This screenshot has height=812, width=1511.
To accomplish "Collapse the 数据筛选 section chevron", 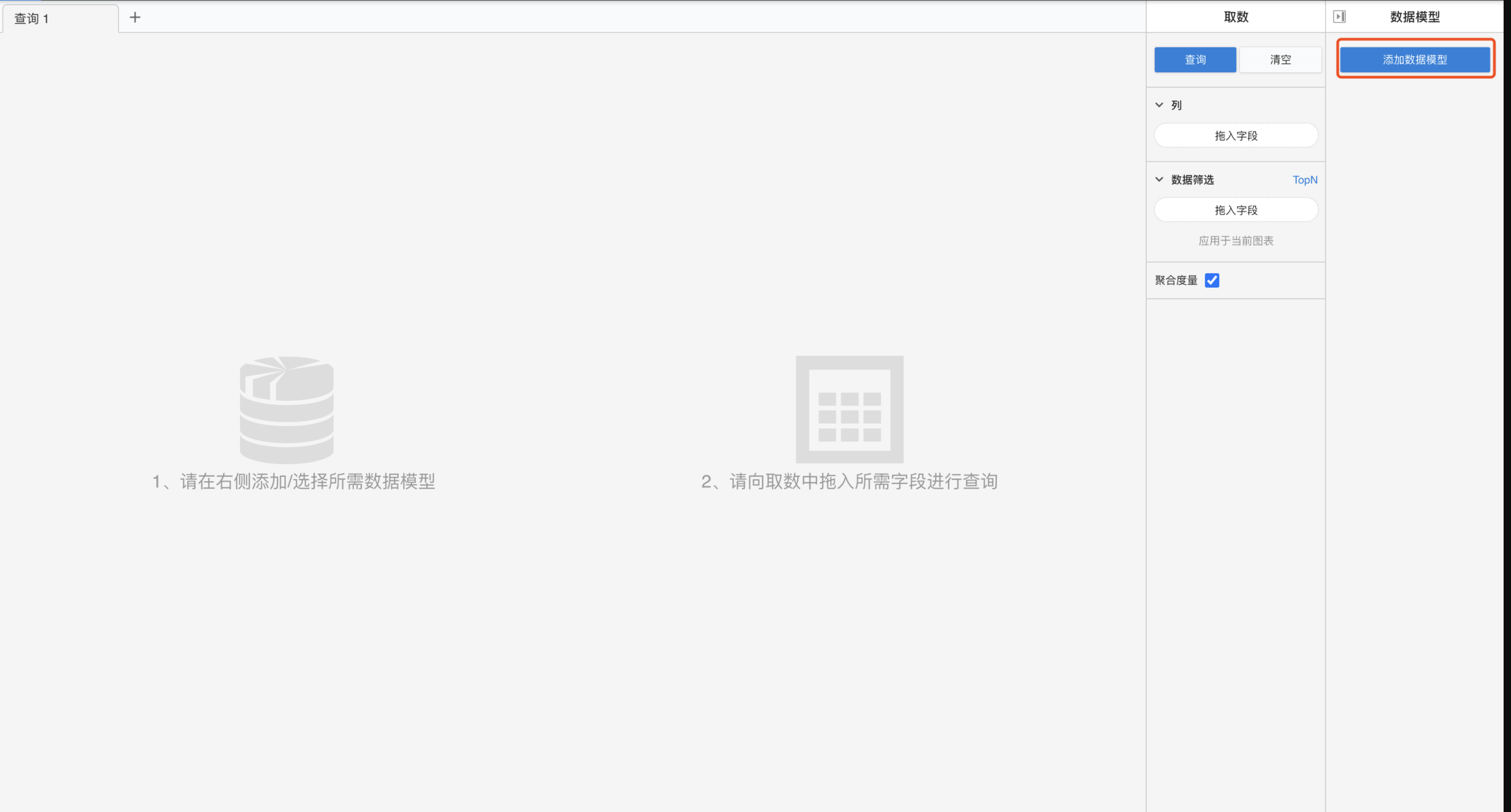I will pos(1159,180).
